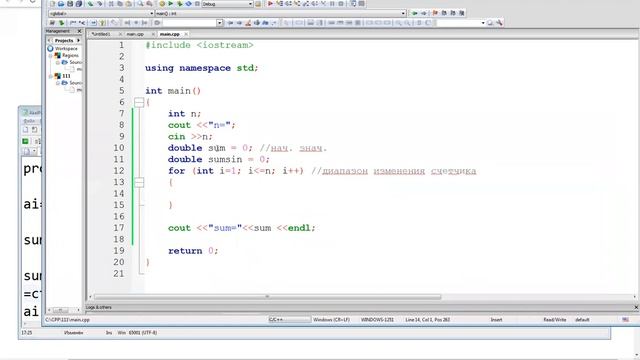This screenshot has height=360, width=640.
Task: Click 'WINDOWS-1251' encoding in status bar
Action: coord(377,320)
